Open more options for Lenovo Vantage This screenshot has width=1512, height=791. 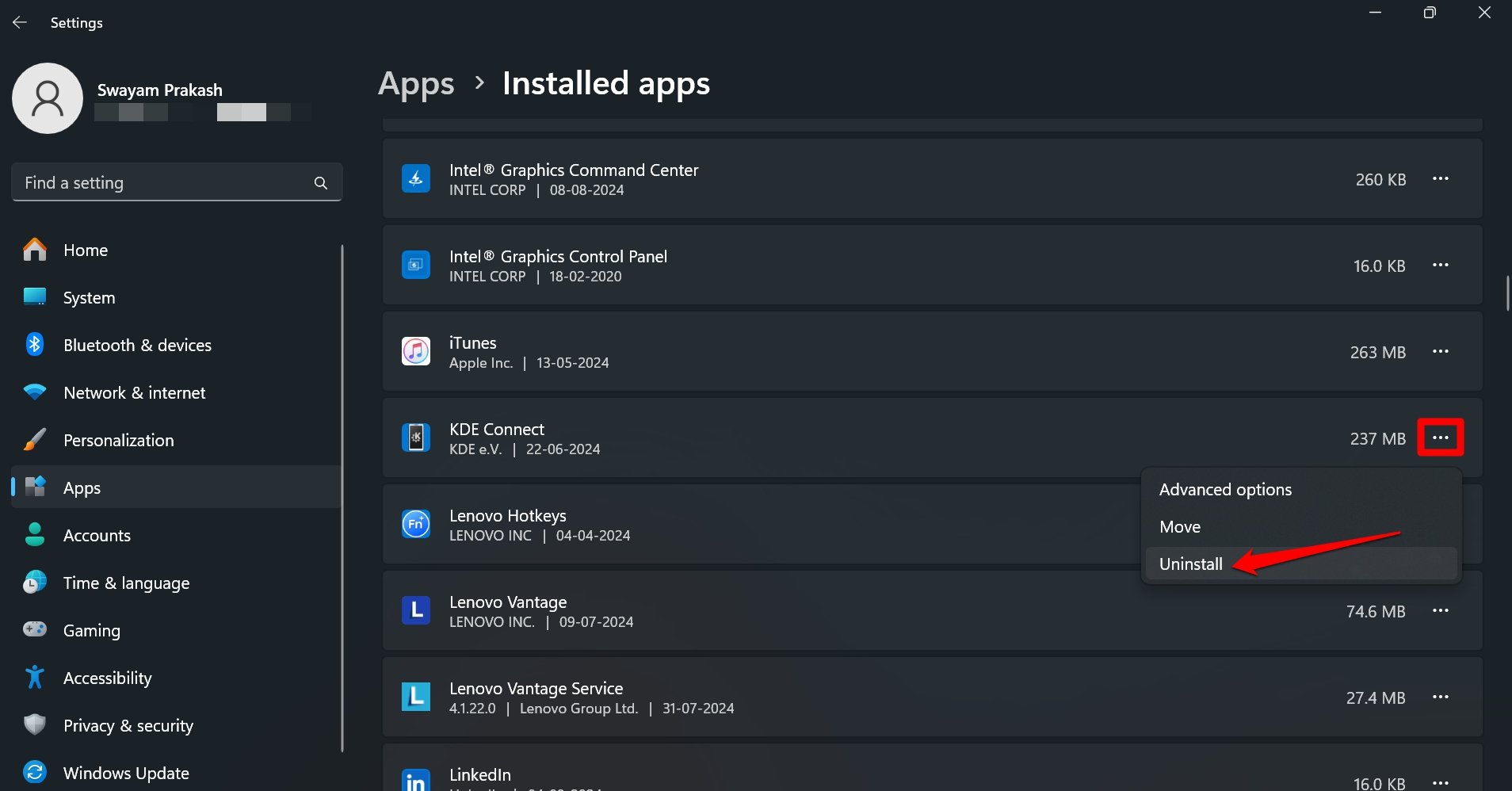point(1440,610)
